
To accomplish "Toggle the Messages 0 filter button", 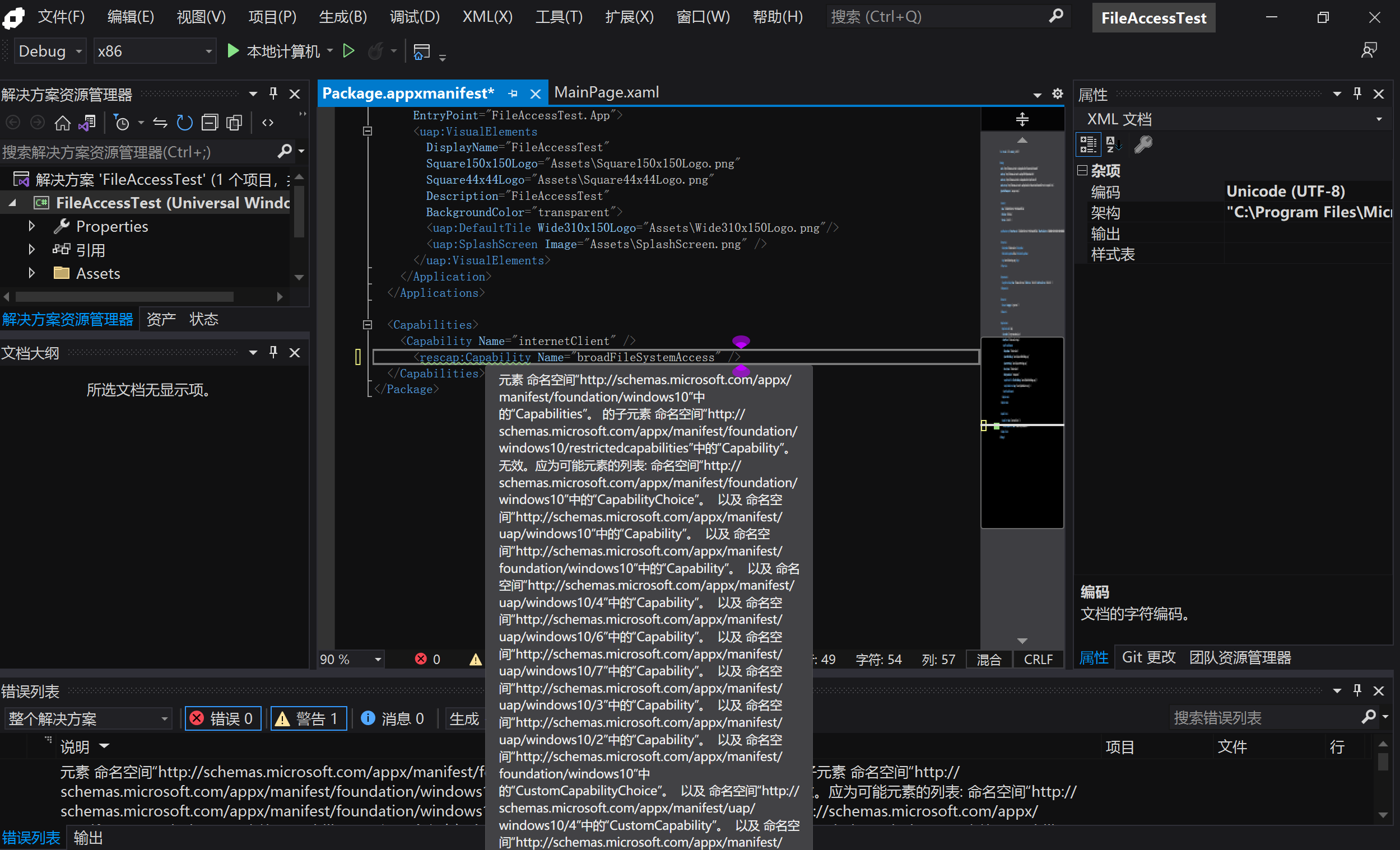I will [393, 719].
